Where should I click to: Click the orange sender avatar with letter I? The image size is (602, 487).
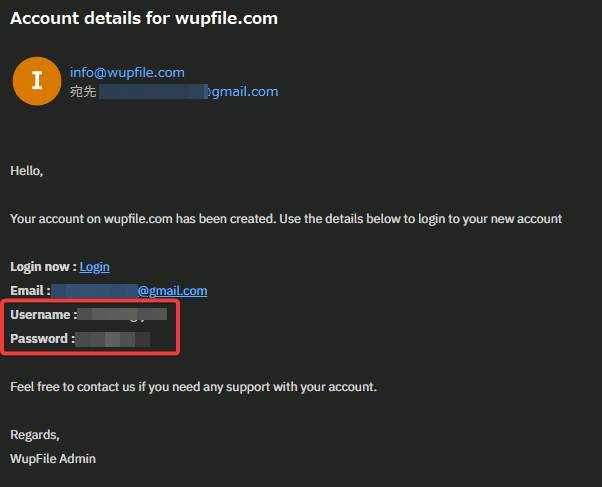click(x=37, y=81)
